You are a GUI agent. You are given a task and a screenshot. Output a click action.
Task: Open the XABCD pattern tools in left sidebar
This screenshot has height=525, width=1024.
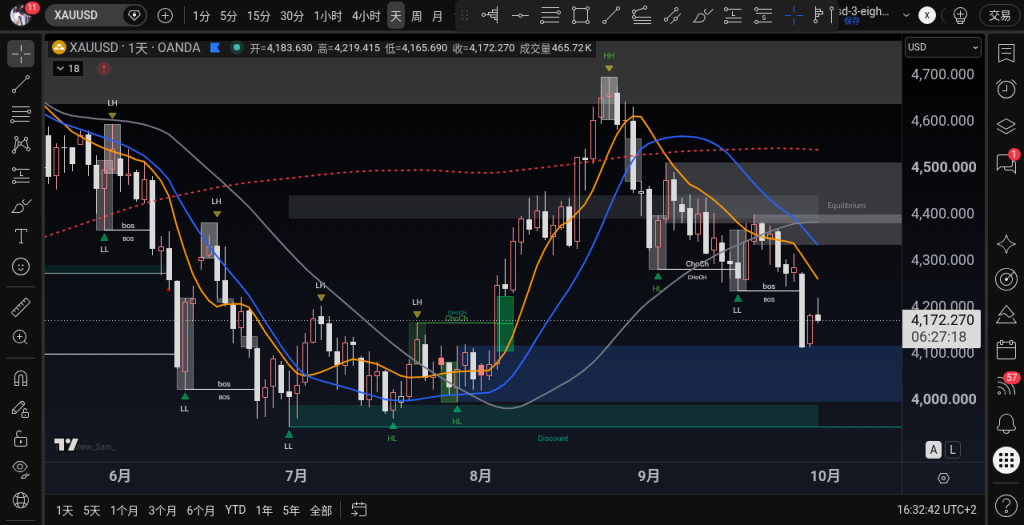(x=21, y=144)
